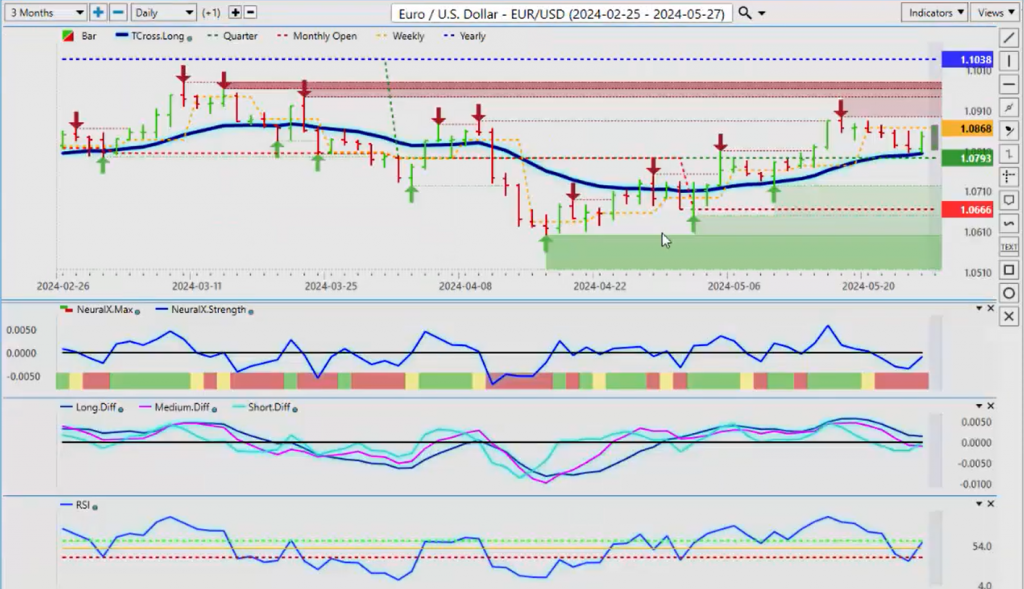
Task: Select the ellipse drawing tool
Action: 1009,293
